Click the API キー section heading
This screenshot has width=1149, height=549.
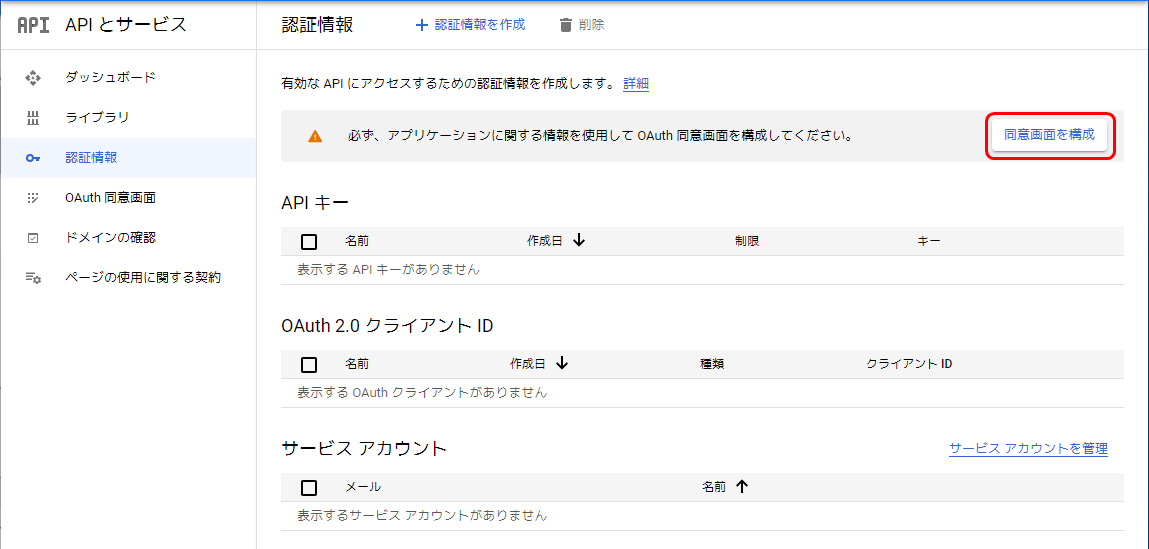[x=315, y=202]
